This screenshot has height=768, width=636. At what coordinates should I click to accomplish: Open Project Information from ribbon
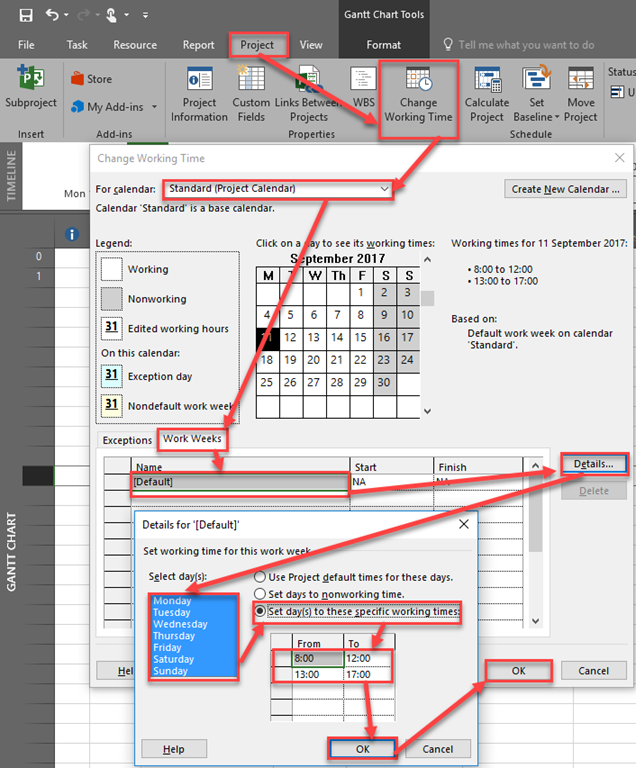tap(199, 81)
